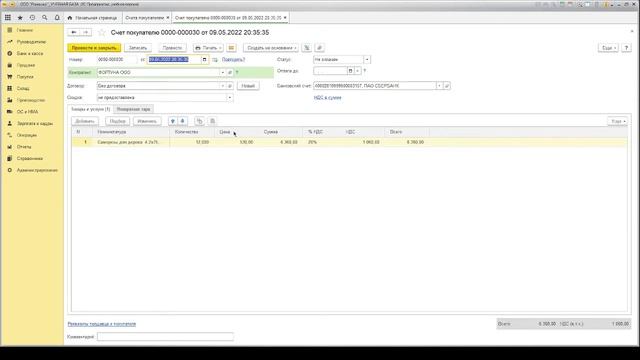Open Оплата до term selection arrow
640x360 pixels.
click(x=358, y=71)
